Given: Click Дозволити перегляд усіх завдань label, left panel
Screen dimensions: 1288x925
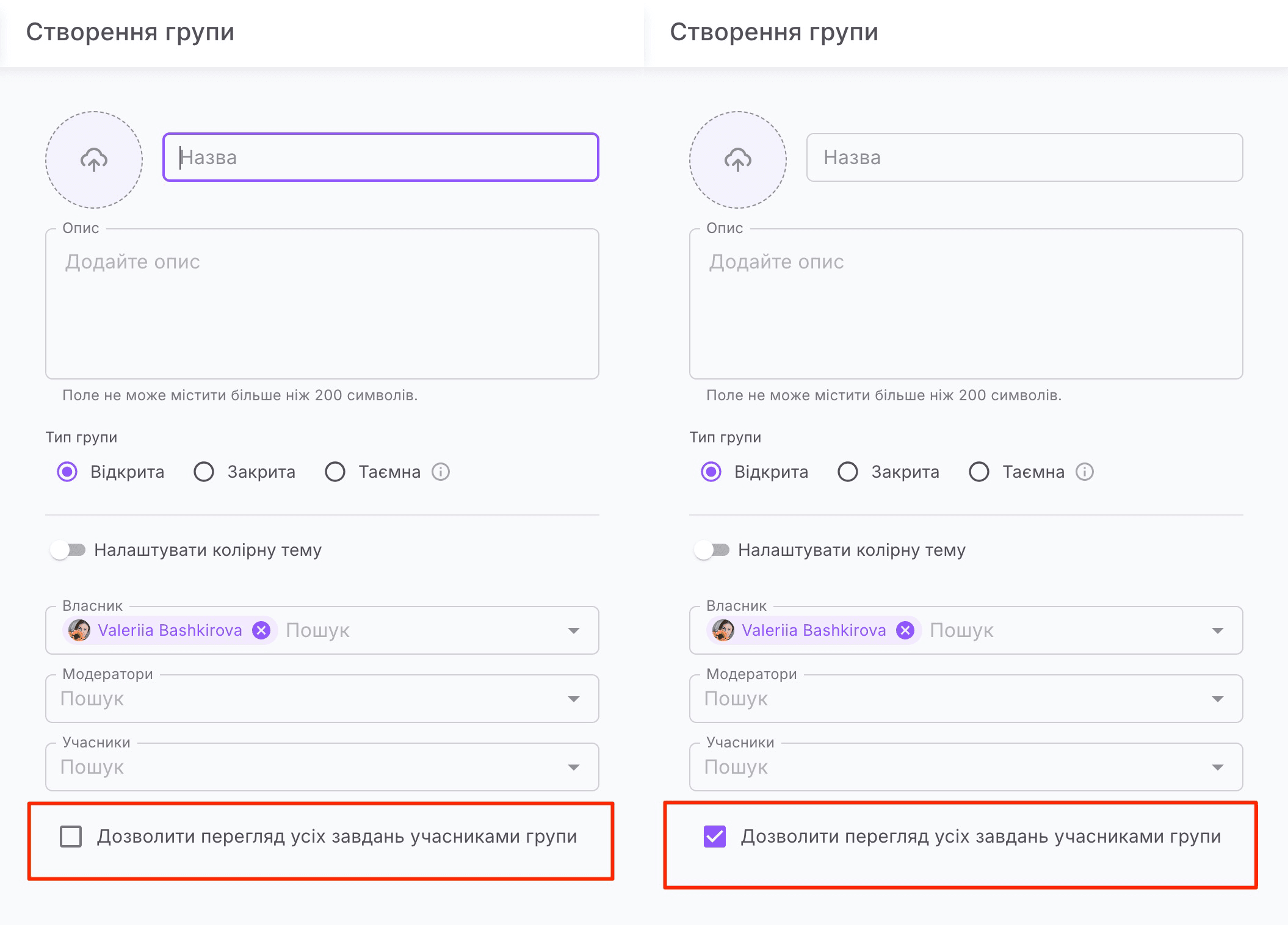Looking at the screenshot, I should tap(338, 837).
